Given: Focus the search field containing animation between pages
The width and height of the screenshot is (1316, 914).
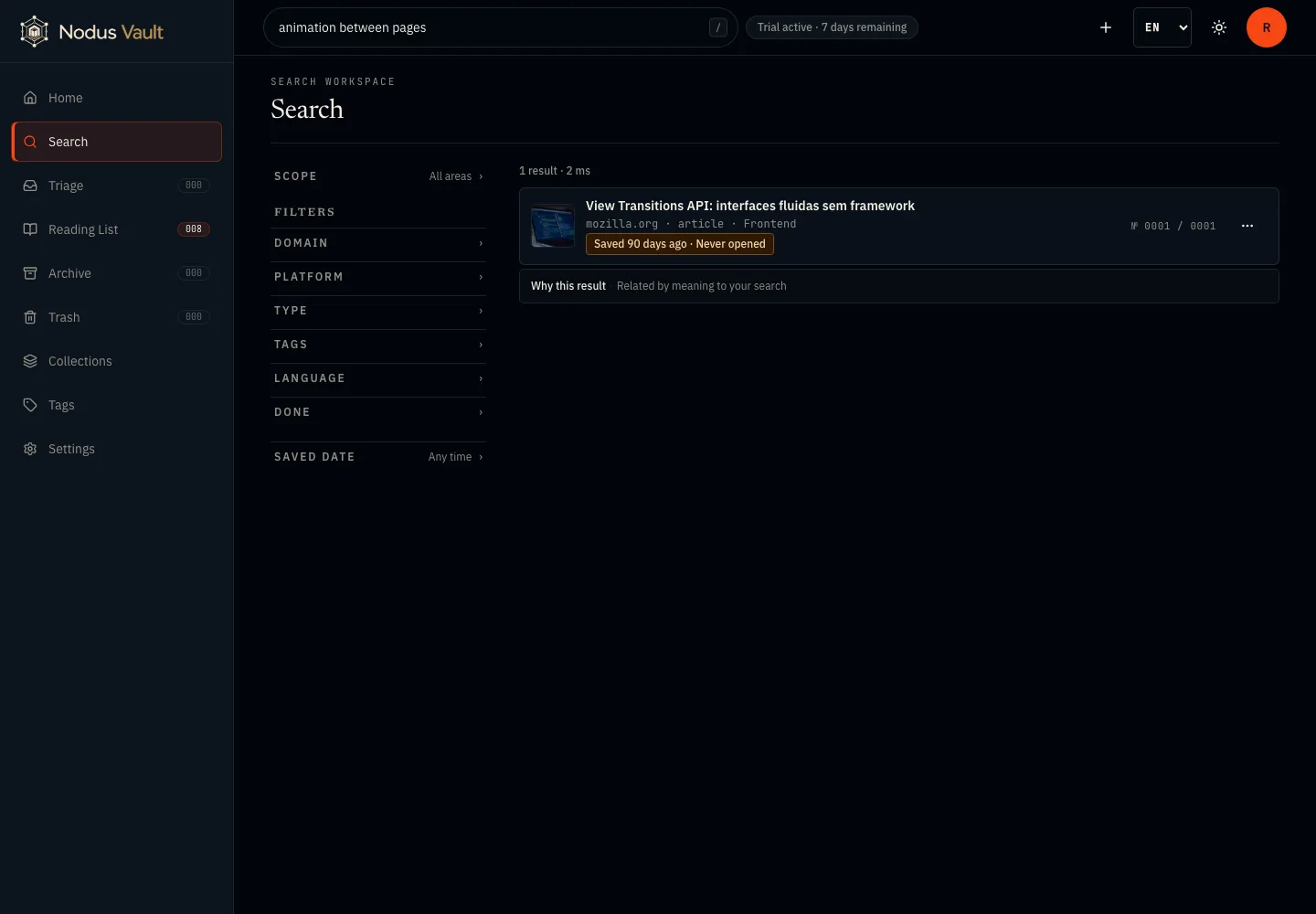Looking at the screenshot, I should [500, 27].
